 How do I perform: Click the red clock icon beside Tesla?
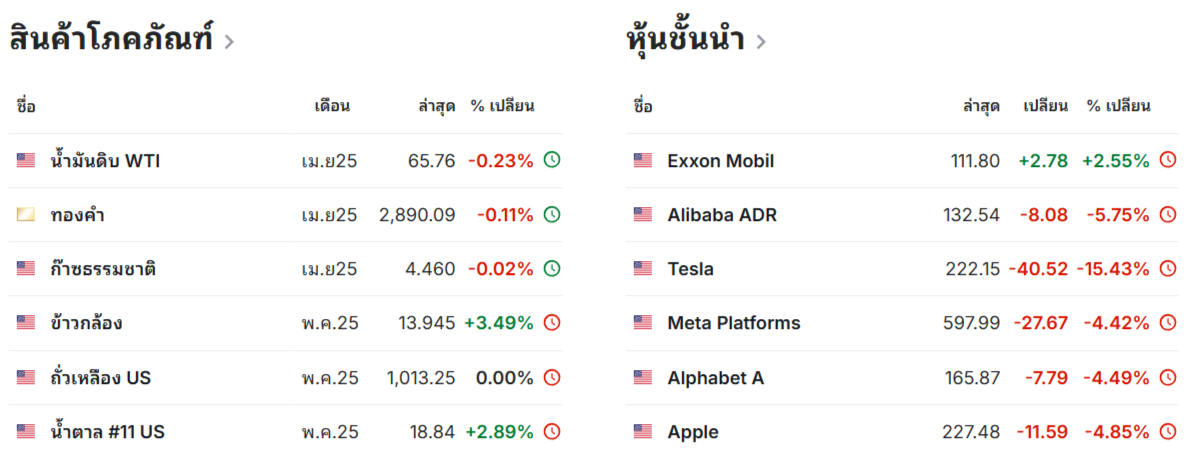coord(1169,268)
